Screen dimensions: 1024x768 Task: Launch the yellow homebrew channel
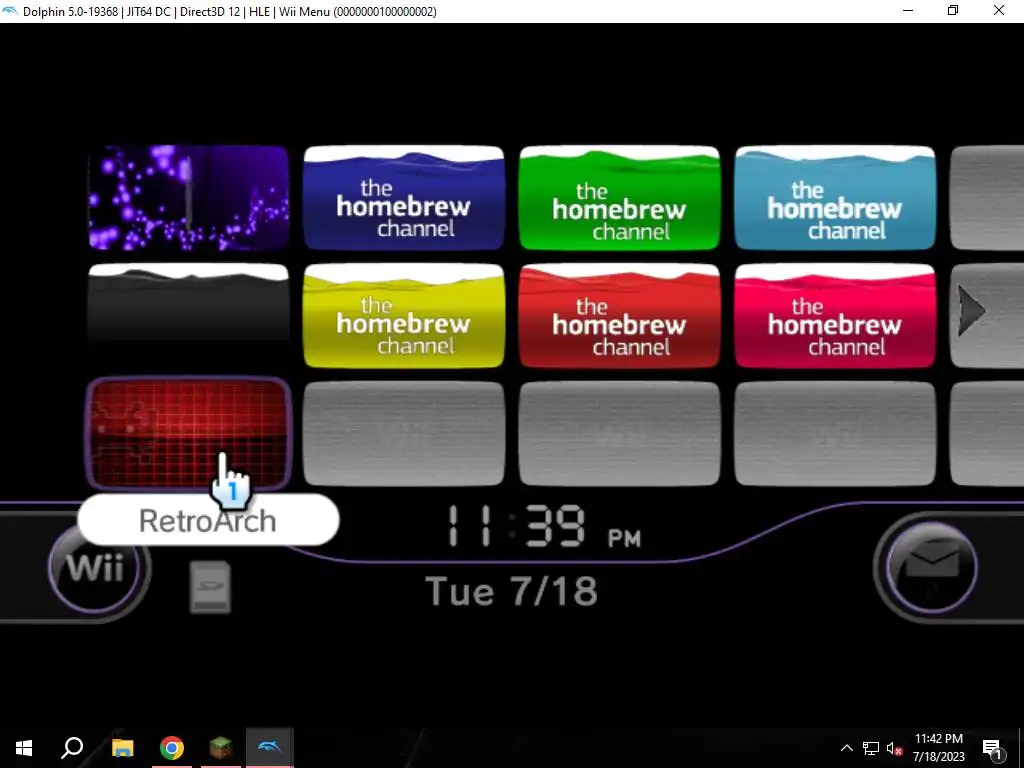tap(404, 315)
